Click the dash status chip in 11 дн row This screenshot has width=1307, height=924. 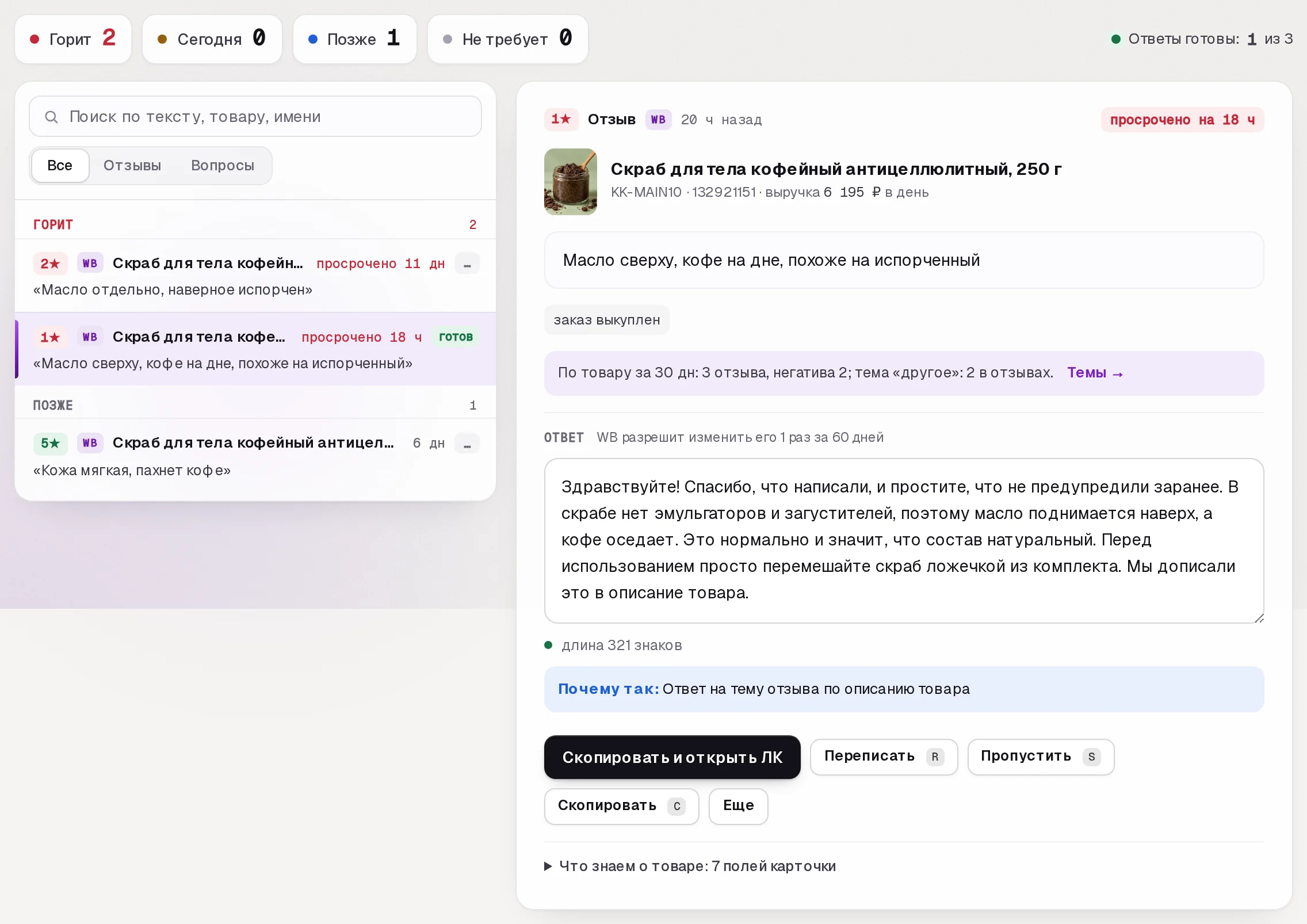click(467, 264)
